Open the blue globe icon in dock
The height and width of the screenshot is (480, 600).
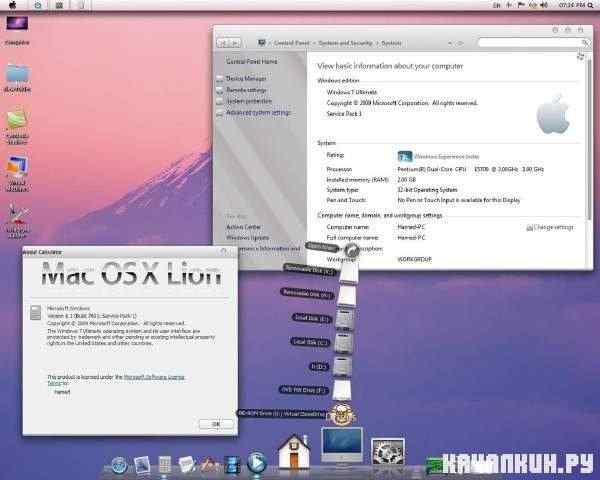(119, 465)
